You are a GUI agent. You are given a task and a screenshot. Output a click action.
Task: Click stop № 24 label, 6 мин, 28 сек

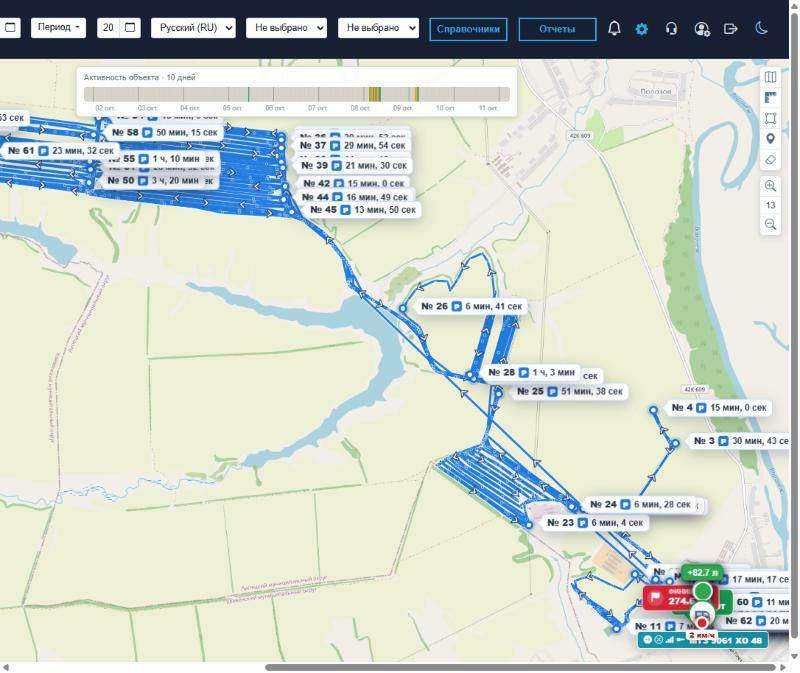coord(640,505)
